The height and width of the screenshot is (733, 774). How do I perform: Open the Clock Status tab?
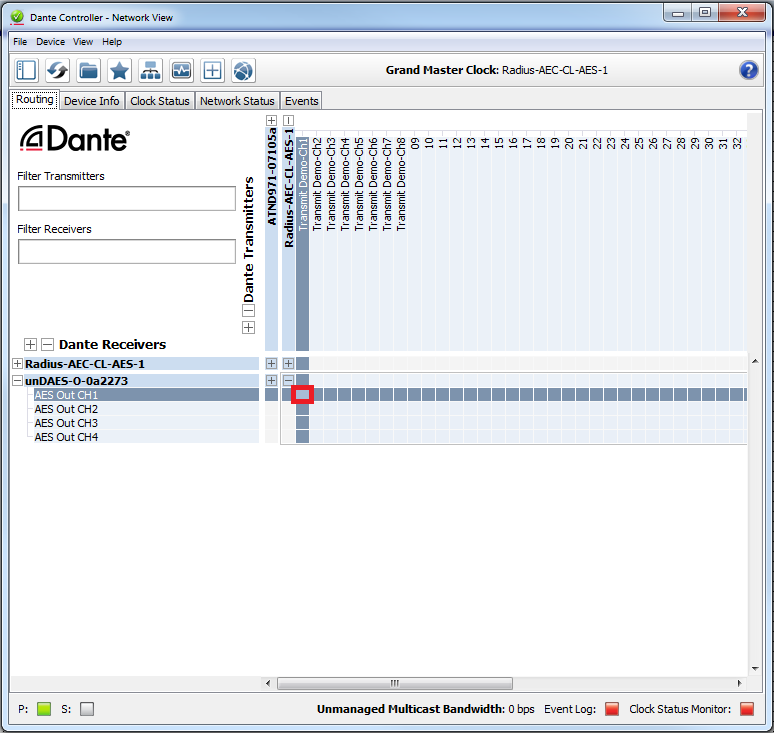click(x=160, y=101)
